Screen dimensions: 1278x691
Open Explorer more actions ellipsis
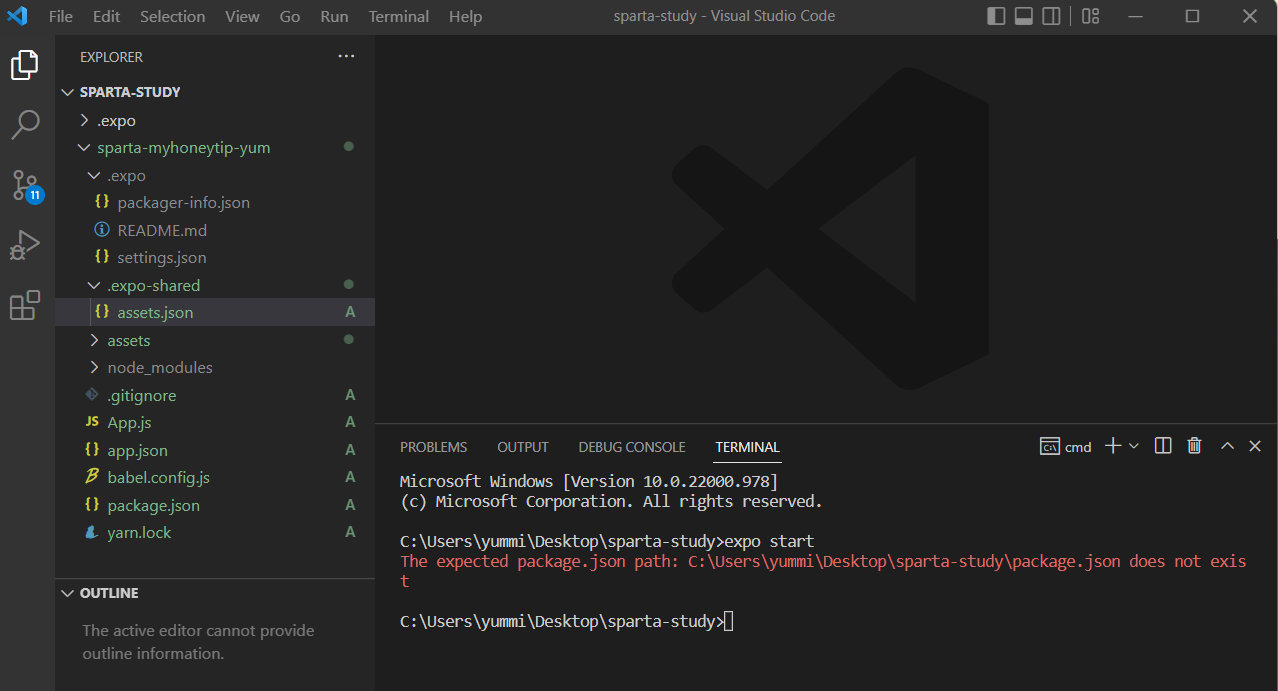[346, 57]
